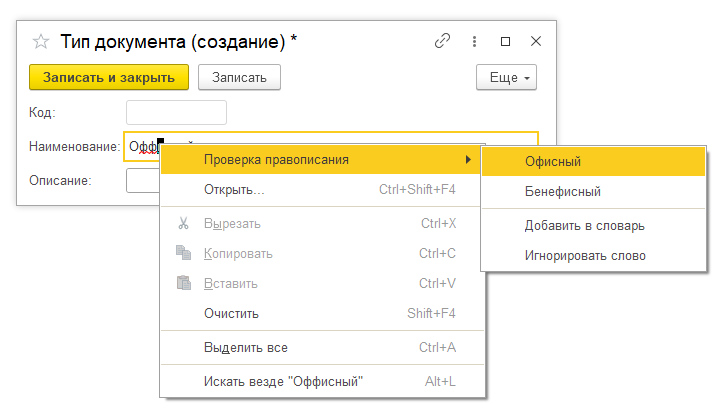721x414 pixels.
Task: Click the clipboard icon next to Вставить
Action: tap(184, 283)
